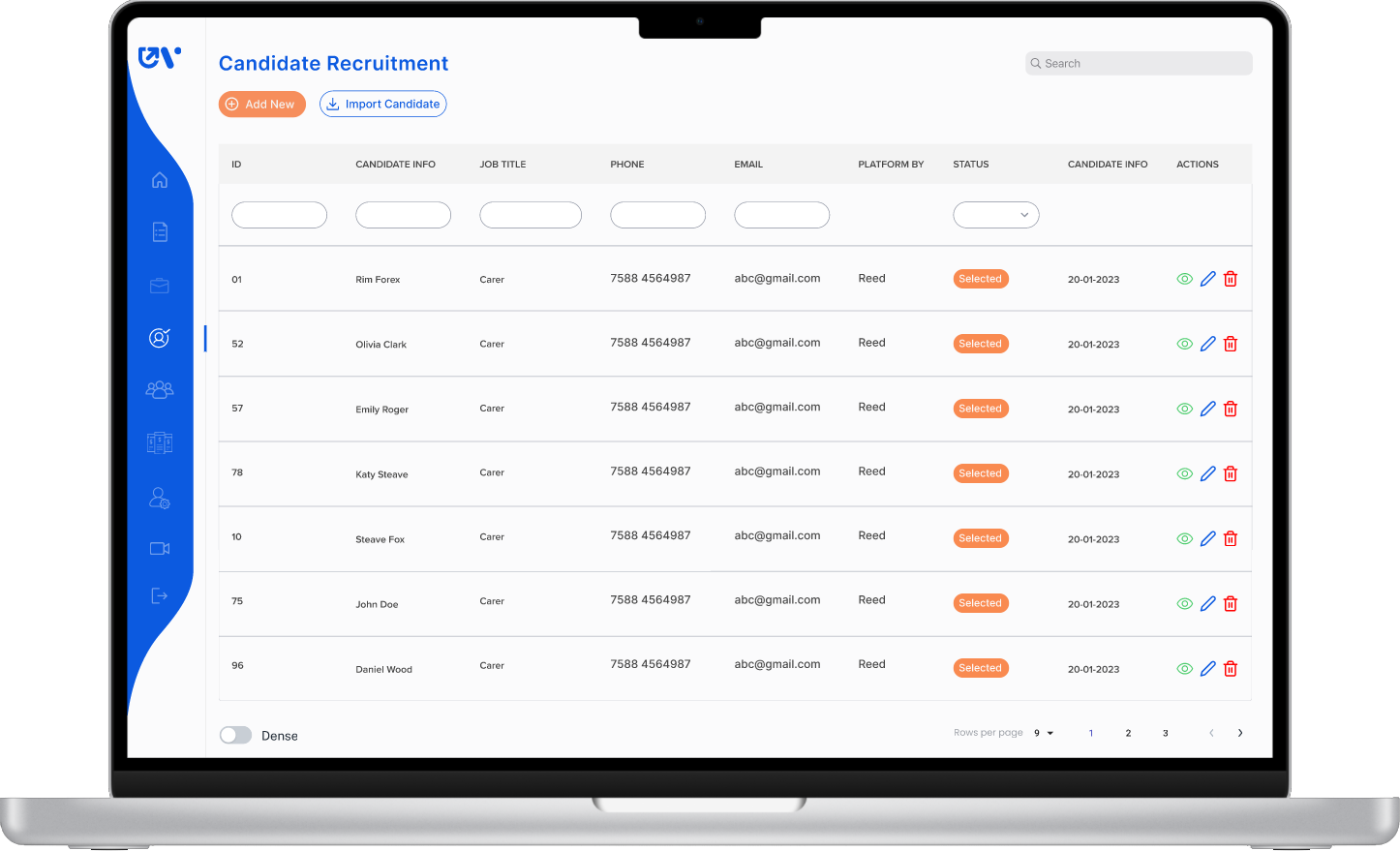This screenshot has height=851, width=1400.
Task: Open the Home icon in sidebar
Action: (x=160, y=180)
